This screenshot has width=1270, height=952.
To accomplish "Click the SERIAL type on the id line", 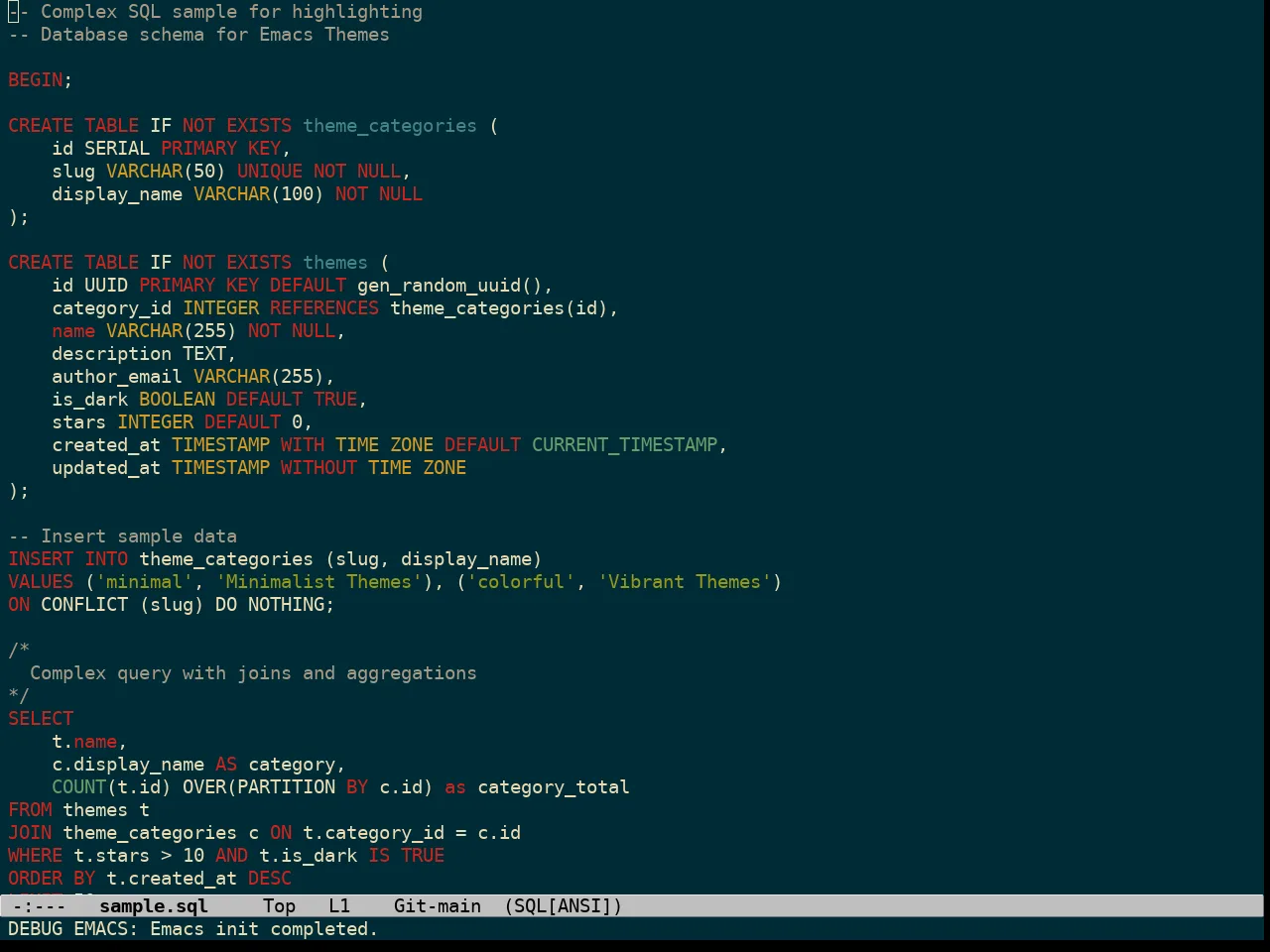I will [117, 148].
